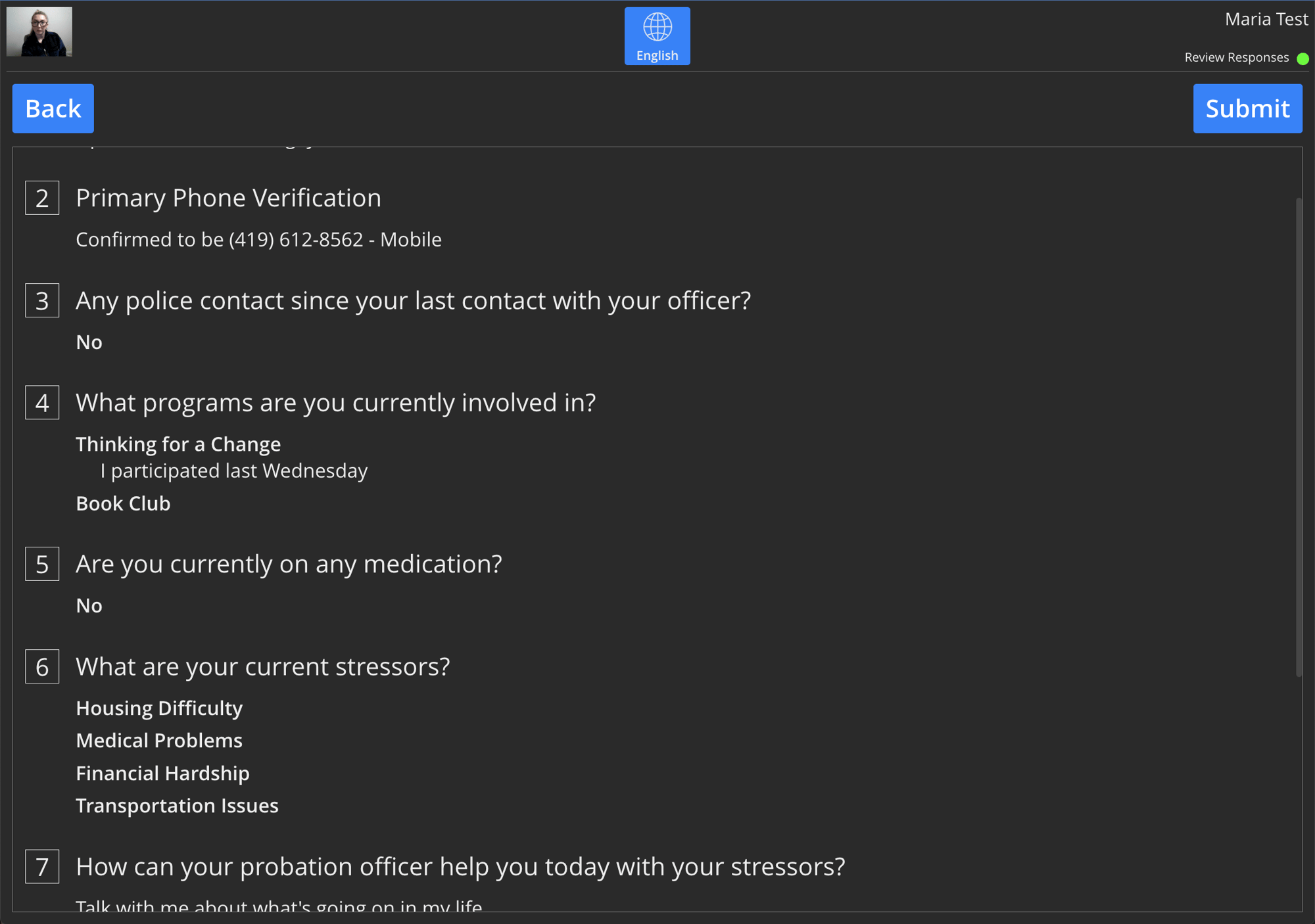Open the user webcam thumbnail

[x=39, y=32]
